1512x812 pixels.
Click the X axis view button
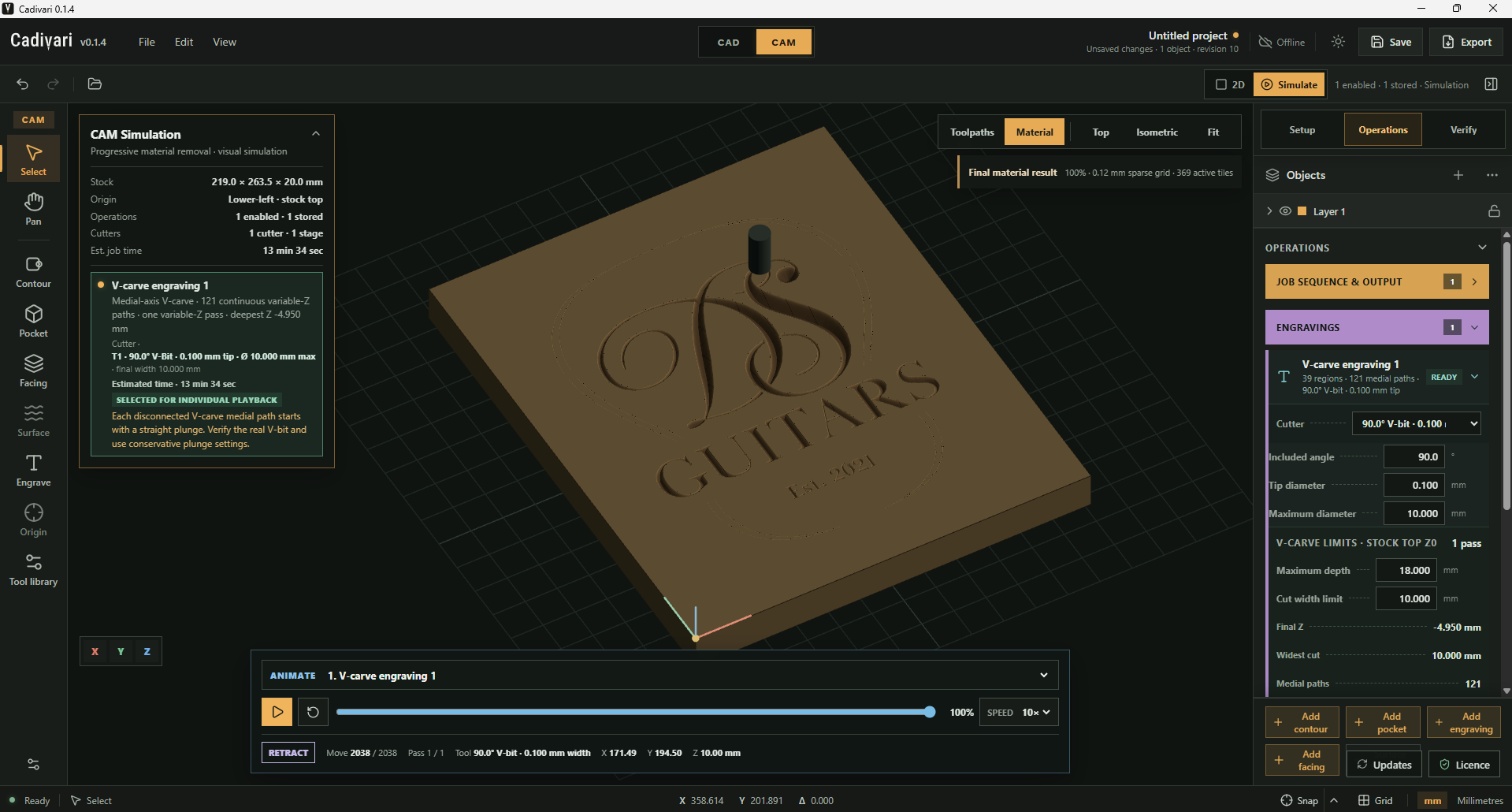[x=95, y=651]
